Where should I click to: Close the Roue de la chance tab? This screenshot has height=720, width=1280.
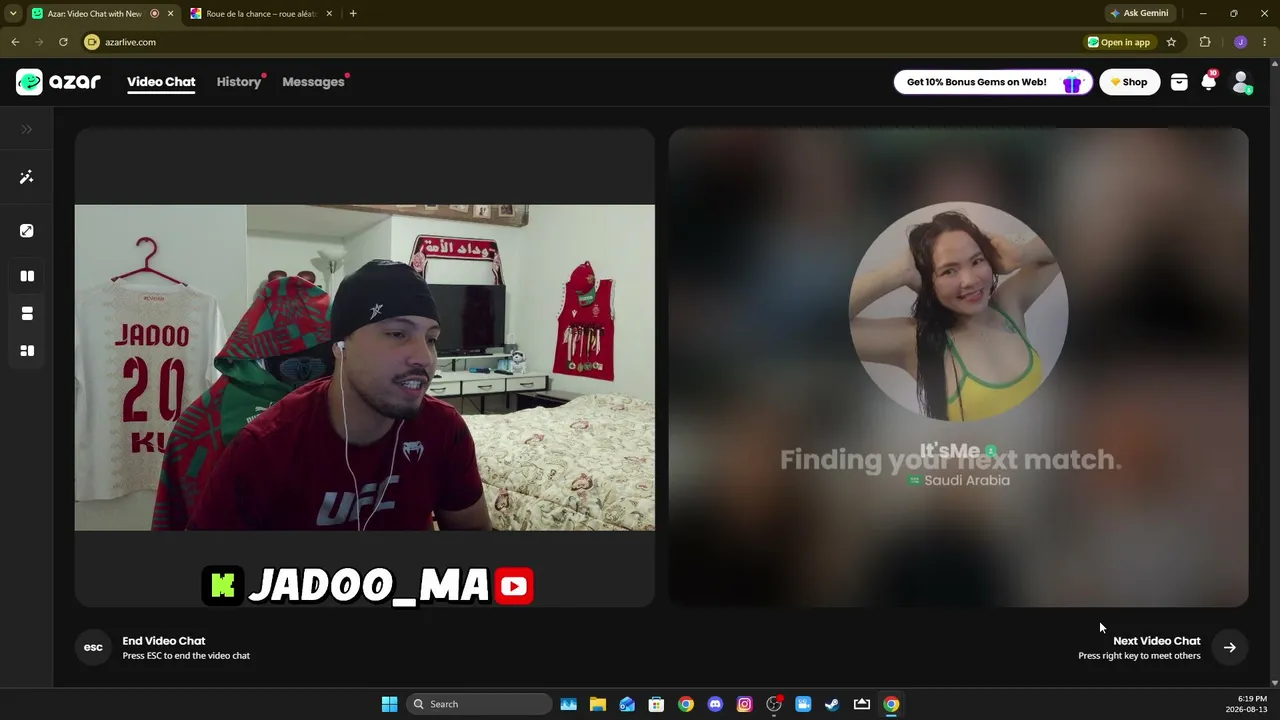(x=330, y=13)
